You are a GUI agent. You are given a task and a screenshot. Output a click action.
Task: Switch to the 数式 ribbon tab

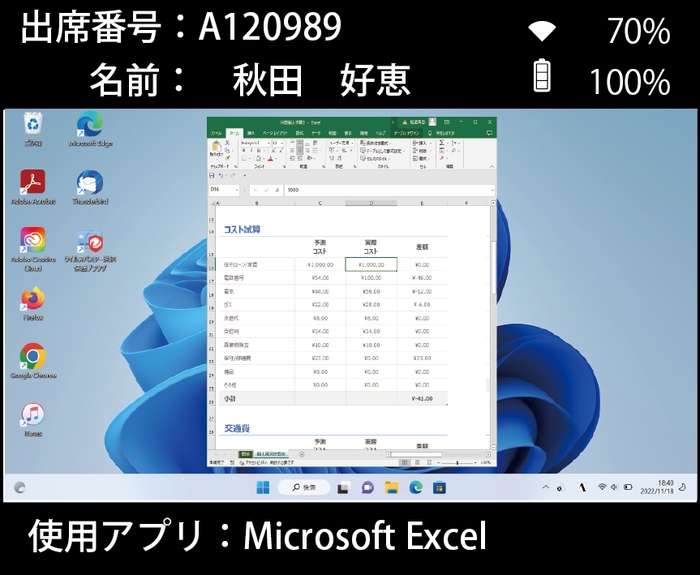[299, 133]
